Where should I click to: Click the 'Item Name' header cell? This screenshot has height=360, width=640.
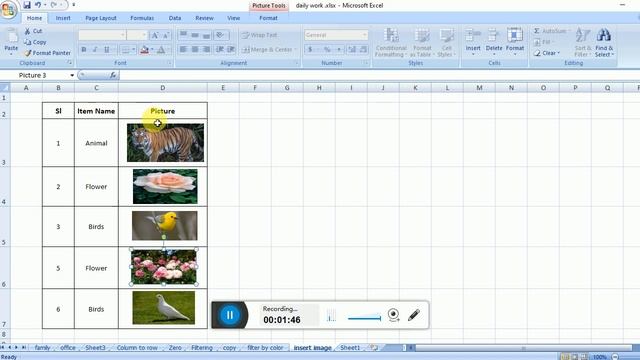tap(96, 111)
